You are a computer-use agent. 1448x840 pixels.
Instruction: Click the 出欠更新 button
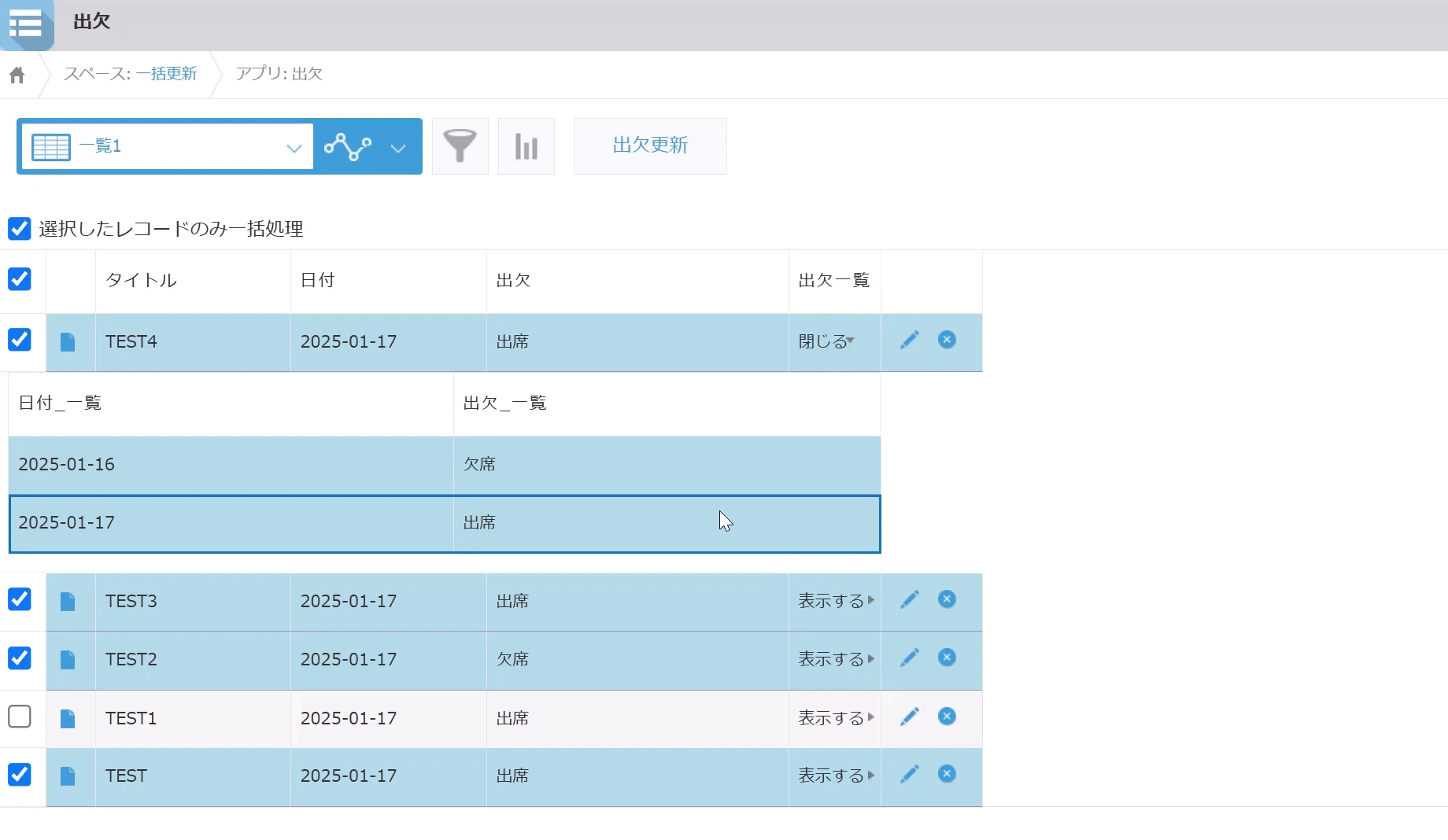coord(650,146)
